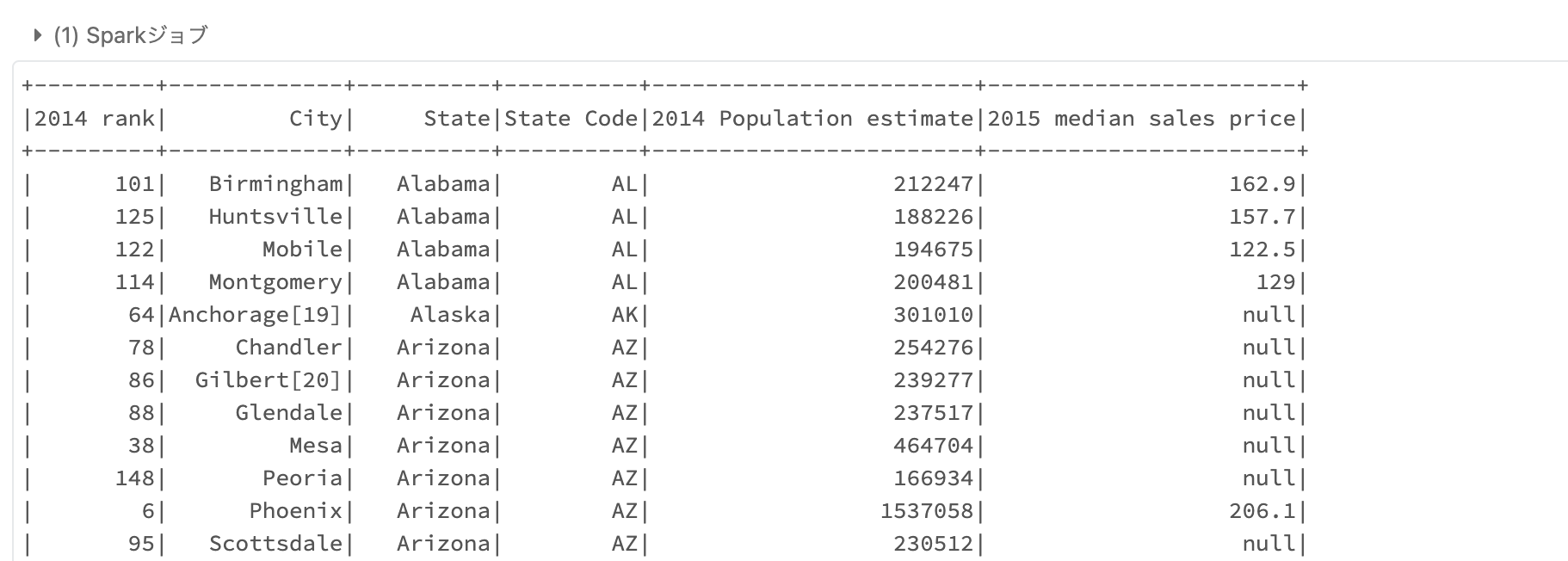This screenshot has height=561, width=1568.
Task: Click the 2014 Population estimate header
Action: [812, 118]
